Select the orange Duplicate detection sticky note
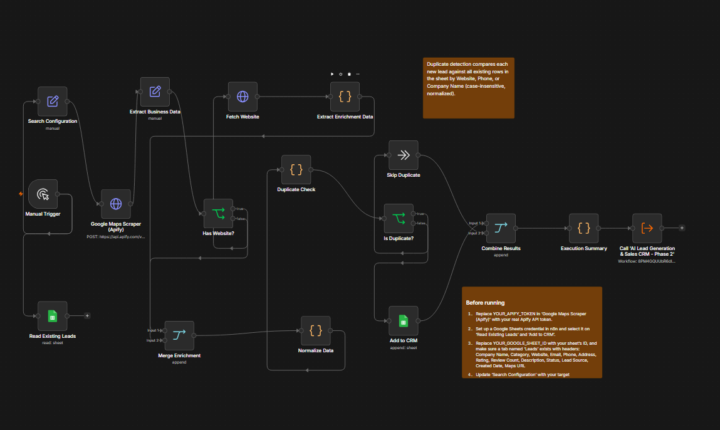Image resolution: width=720 pixels, height=430 pixels. 468,88
